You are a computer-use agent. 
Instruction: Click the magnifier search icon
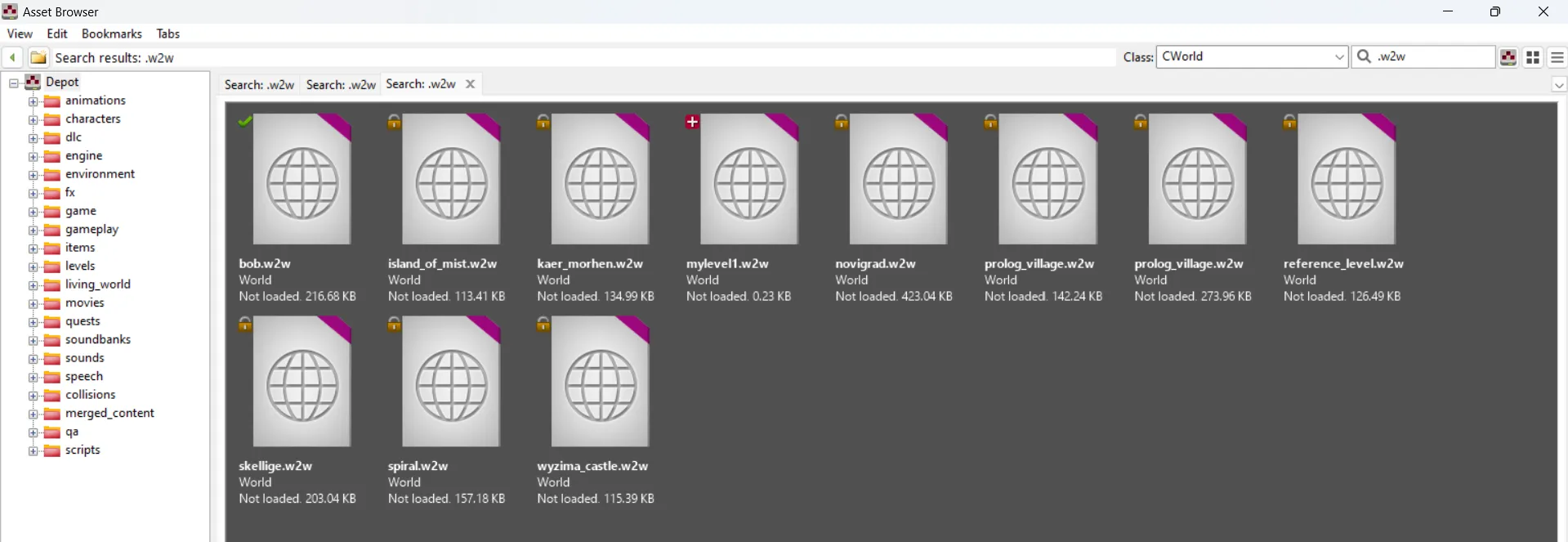coord(1364,56)
